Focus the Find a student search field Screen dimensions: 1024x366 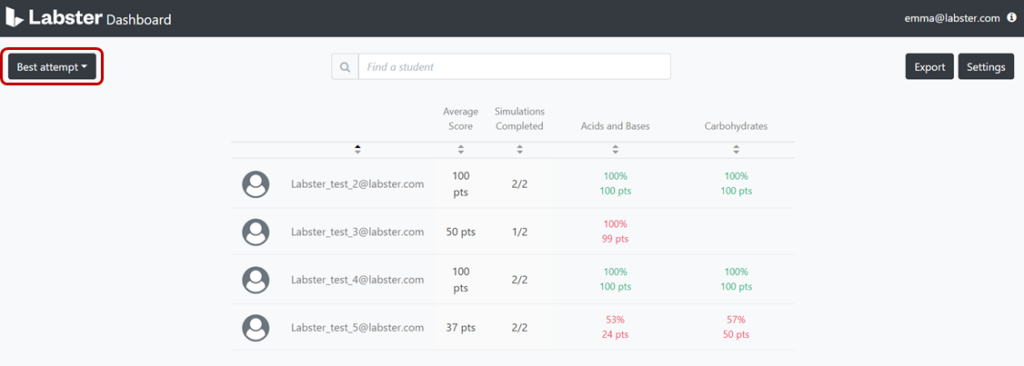pyautogui.click(x=515, y=67)
